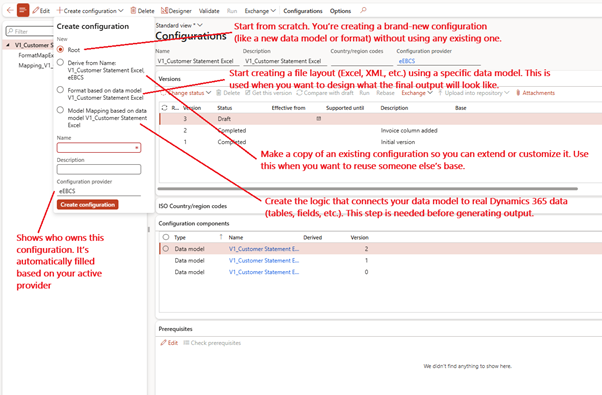
Task: Collapse the V1_Customer tree node
Action: tap(8, 45)
